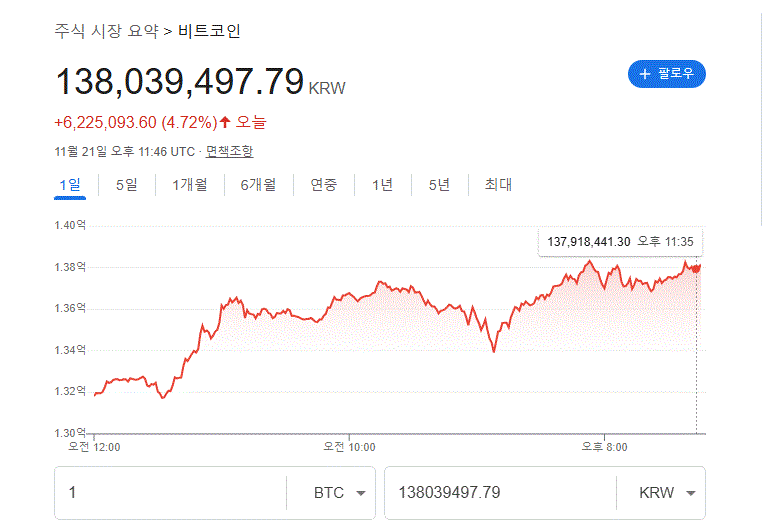763x527 pixels.
Task: Click the red up-arrow price change icon
Action: [226, 122]
